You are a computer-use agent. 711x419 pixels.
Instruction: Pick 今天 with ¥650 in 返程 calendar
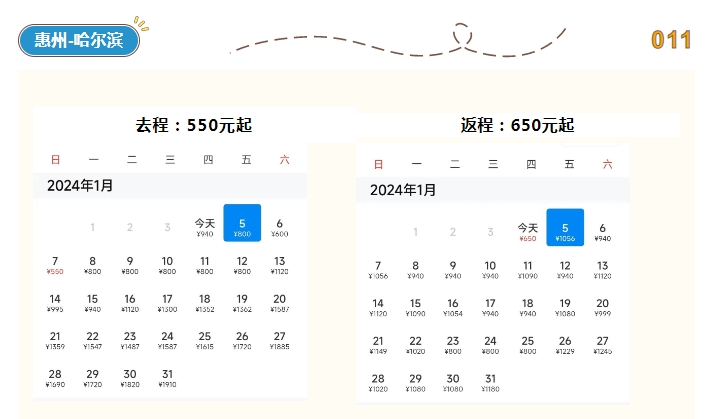pos(527,232)
